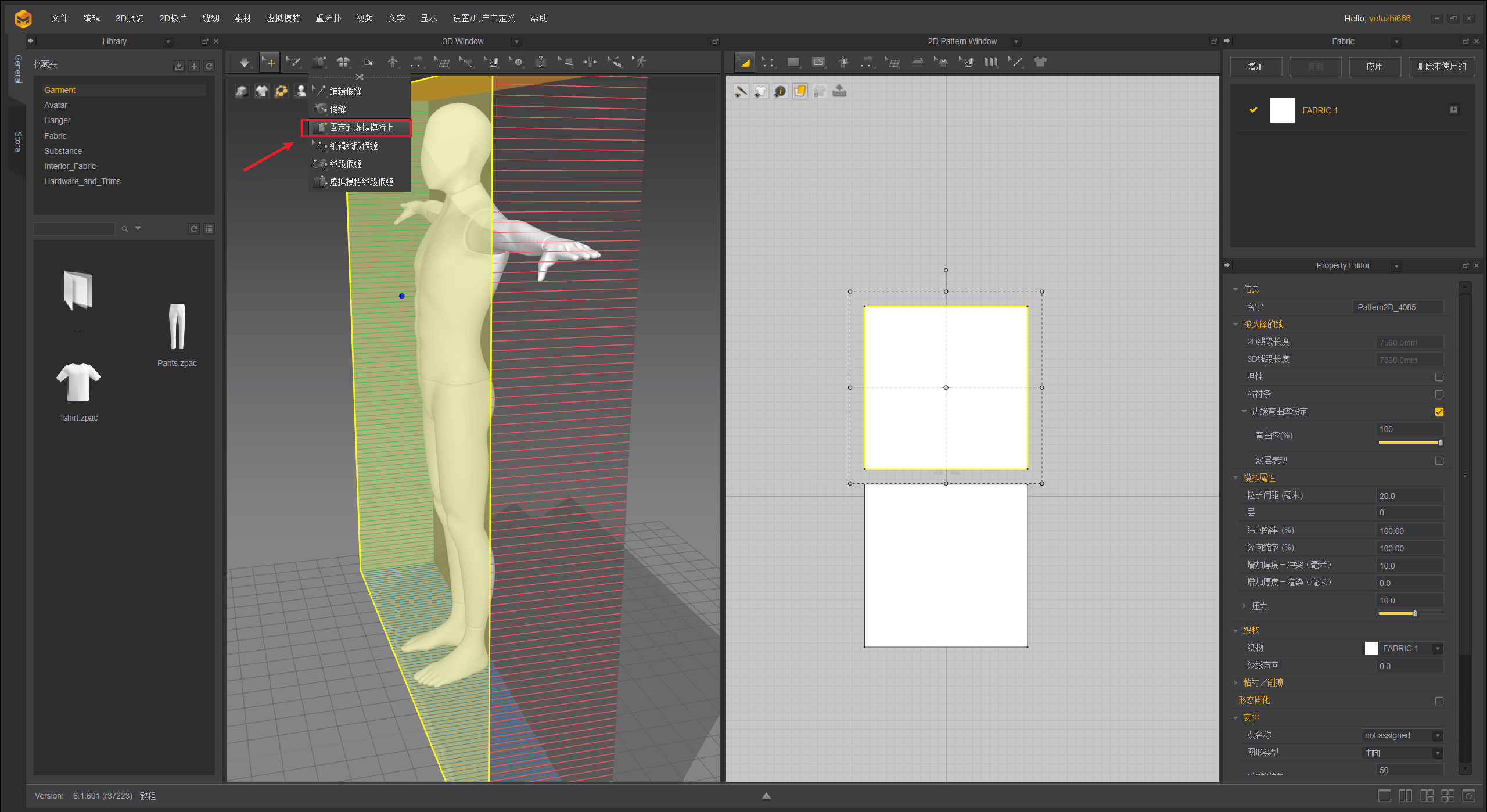Select the transform pattern triangle tool
The image size is (1487, 812).
(744, 62)
